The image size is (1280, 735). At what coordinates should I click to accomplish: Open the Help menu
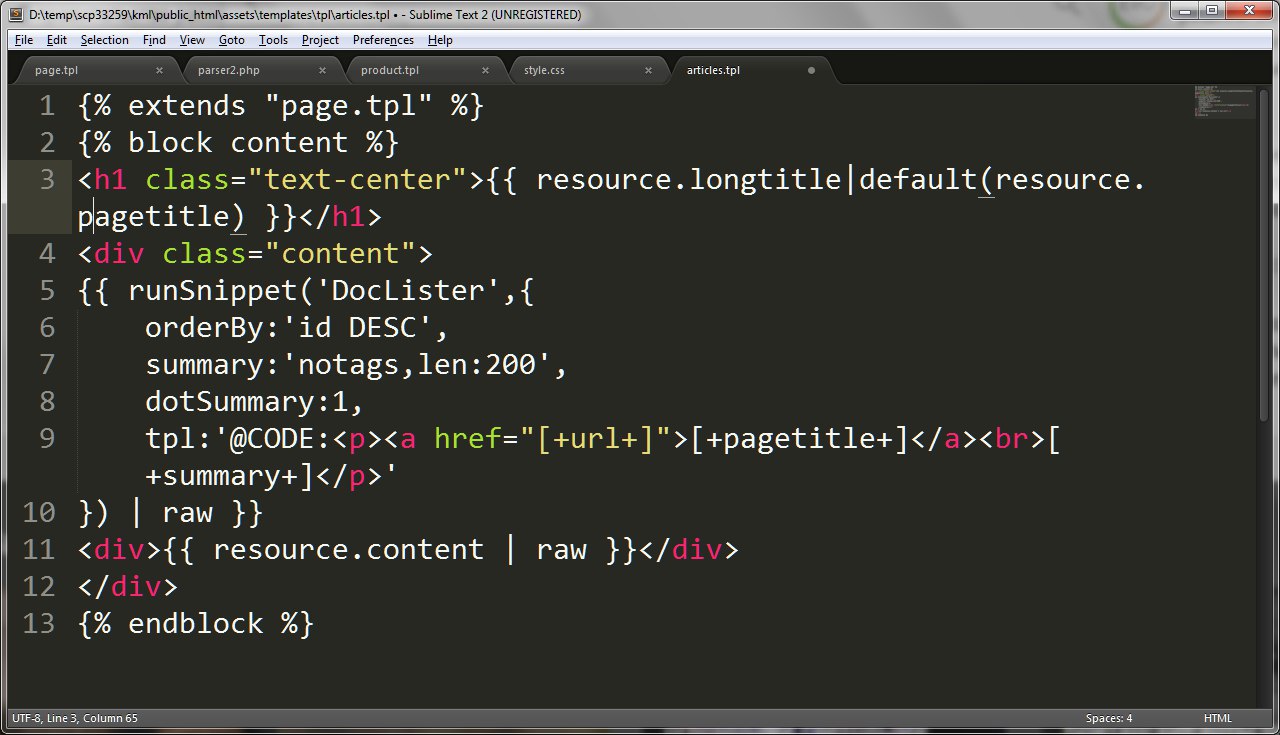pyautogui.click(x=440, y=40)
